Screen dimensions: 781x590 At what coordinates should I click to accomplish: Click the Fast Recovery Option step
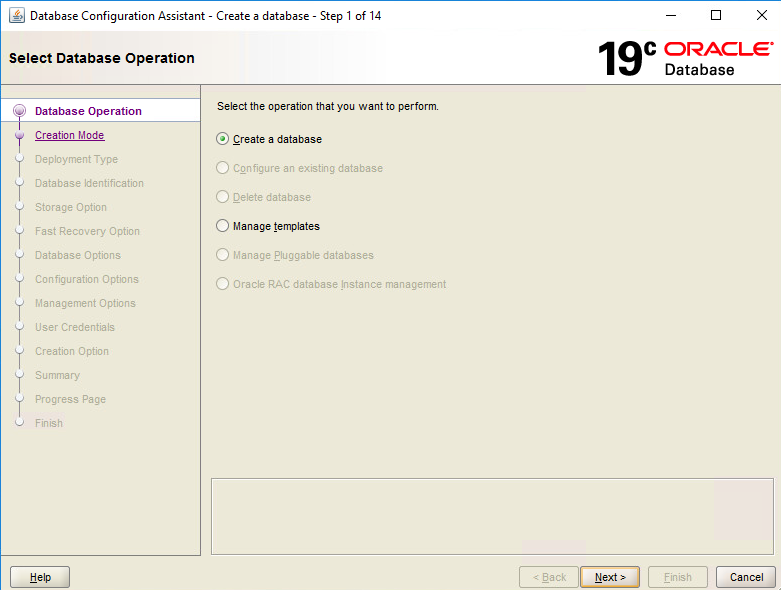tap(87, 231)
